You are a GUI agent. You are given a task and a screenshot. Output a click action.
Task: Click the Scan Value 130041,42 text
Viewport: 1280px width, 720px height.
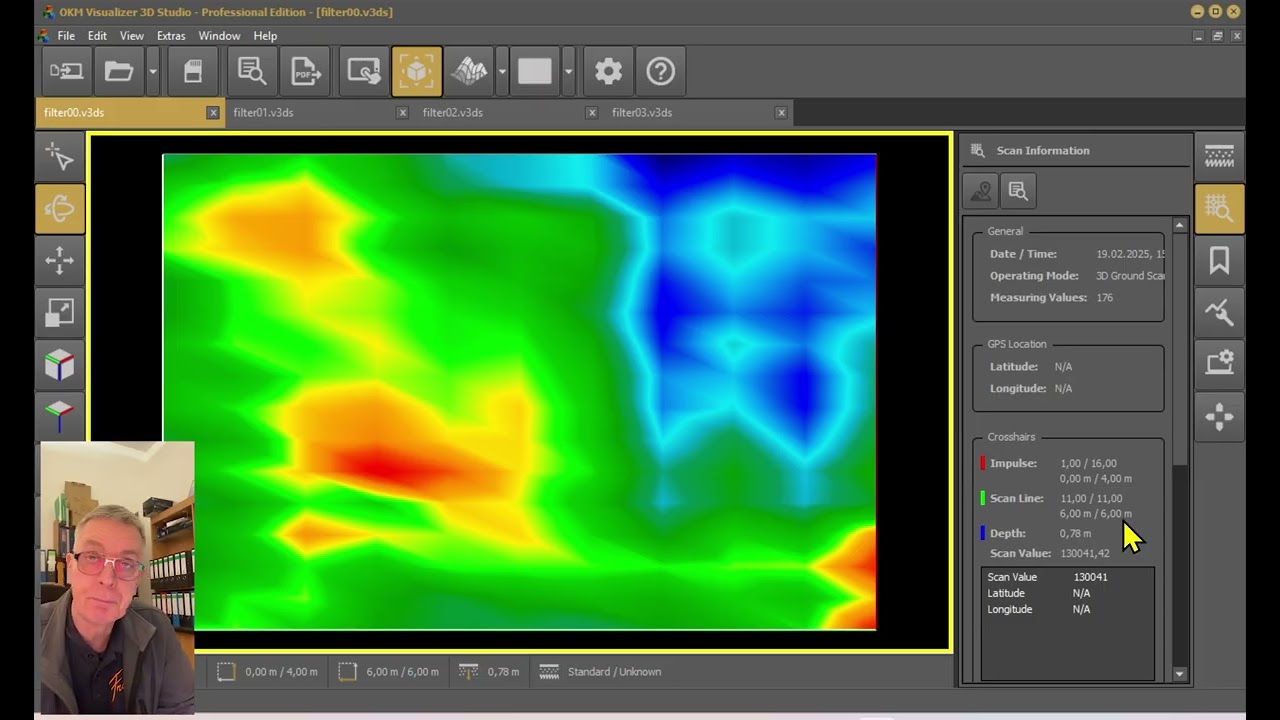pyautogui.click(x=1050, y=553)
